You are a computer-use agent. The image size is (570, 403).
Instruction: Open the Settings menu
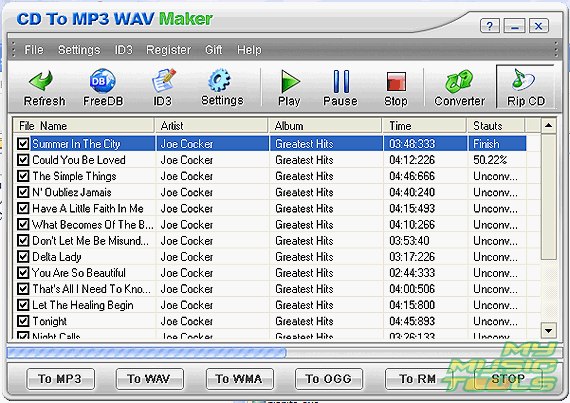pos(79,49)
